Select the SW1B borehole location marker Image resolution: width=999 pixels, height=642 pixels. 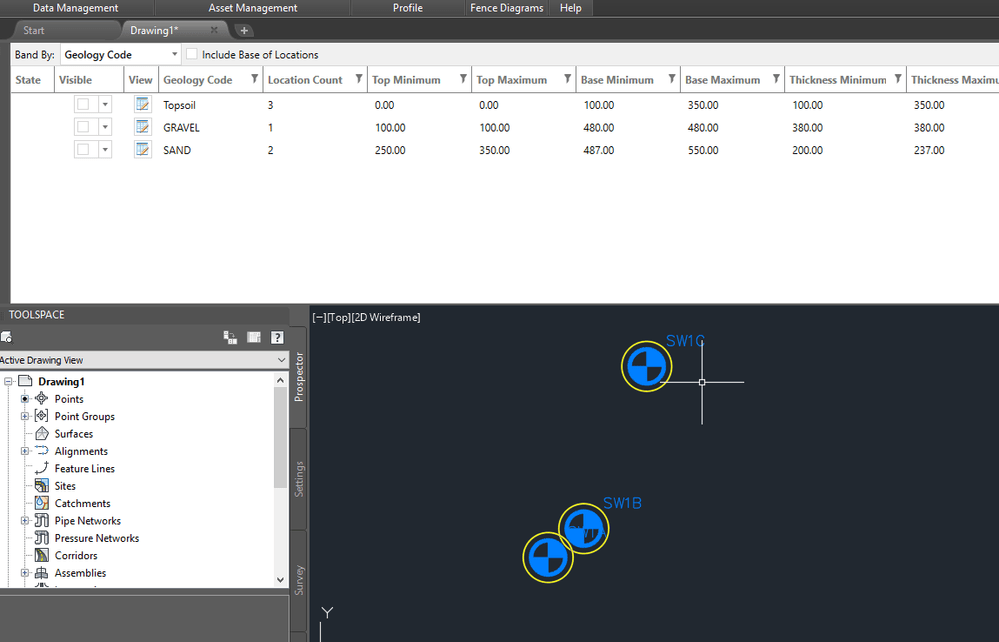pyautogui.click(x=584, y=529)
